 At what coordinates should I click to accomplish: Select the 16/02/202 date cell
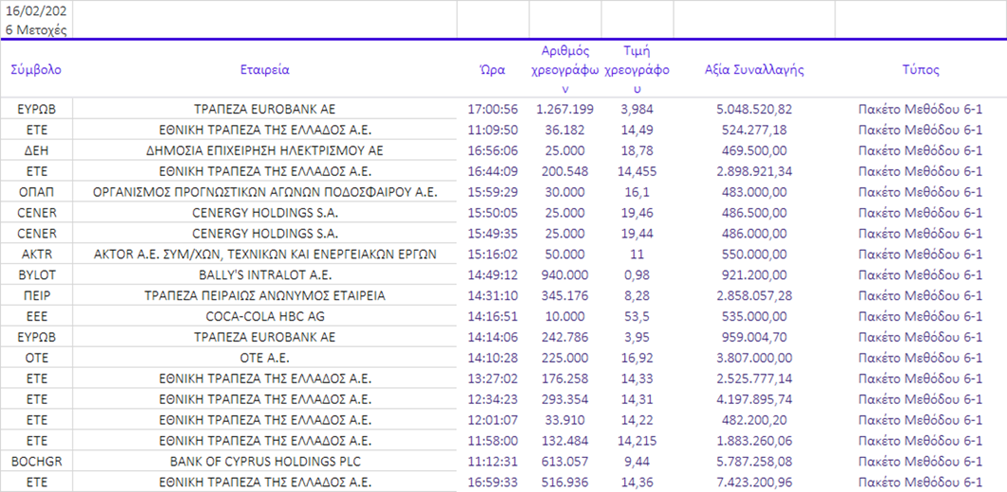coord(37,11)
